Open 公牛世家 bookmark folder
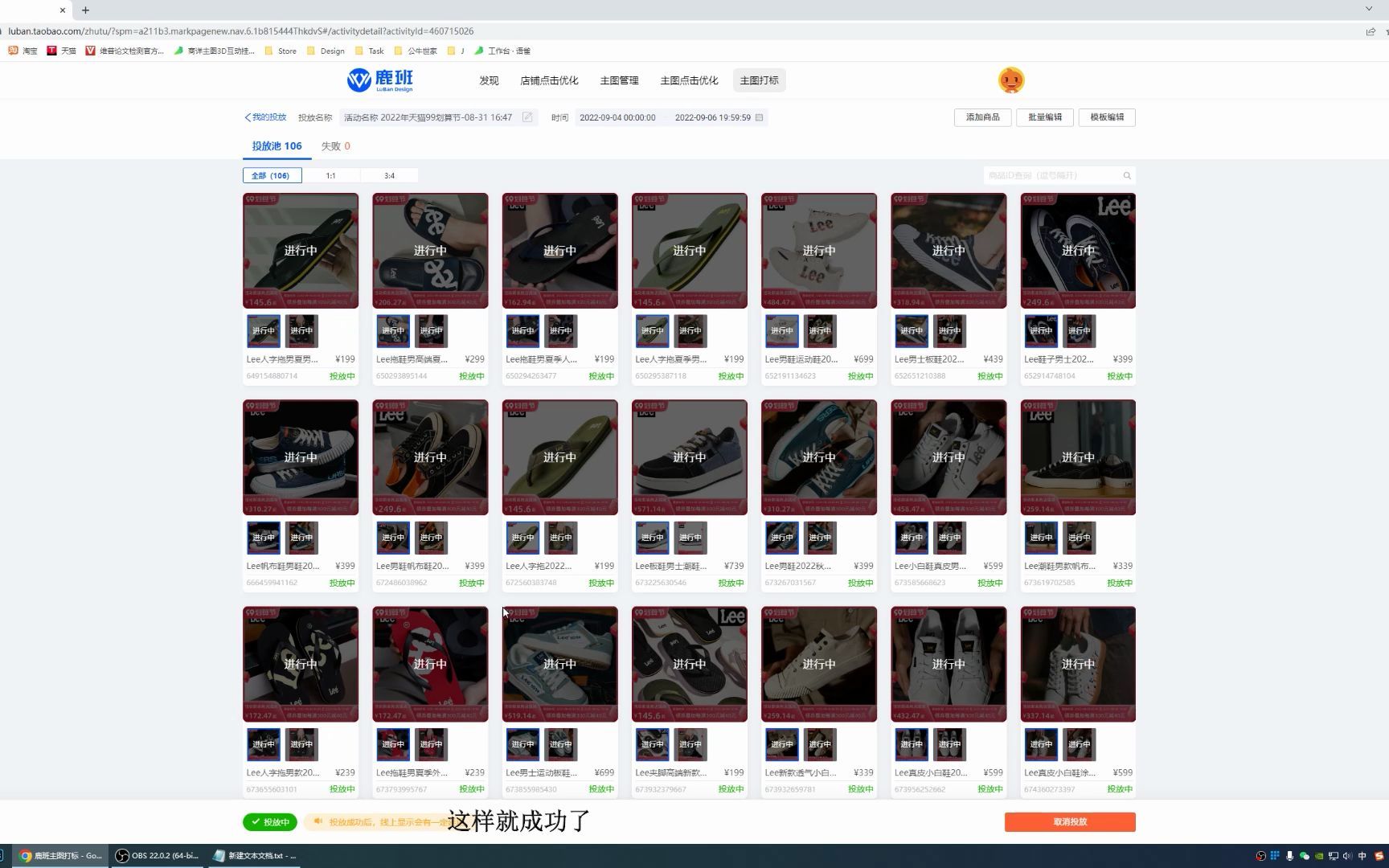The height and width of the screenshot is (868, 1389). click(x=416, y=51)
